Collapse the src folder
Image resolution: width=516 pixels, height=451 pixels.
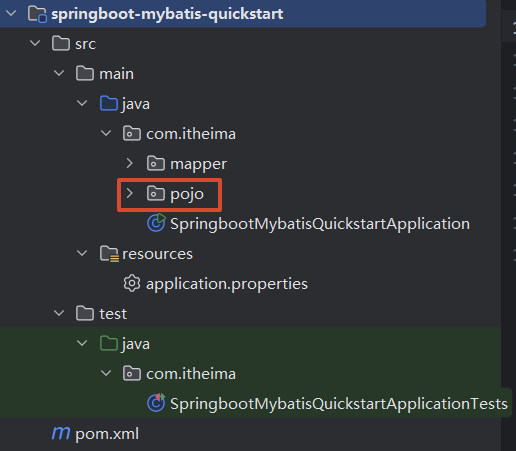[35, 43]
